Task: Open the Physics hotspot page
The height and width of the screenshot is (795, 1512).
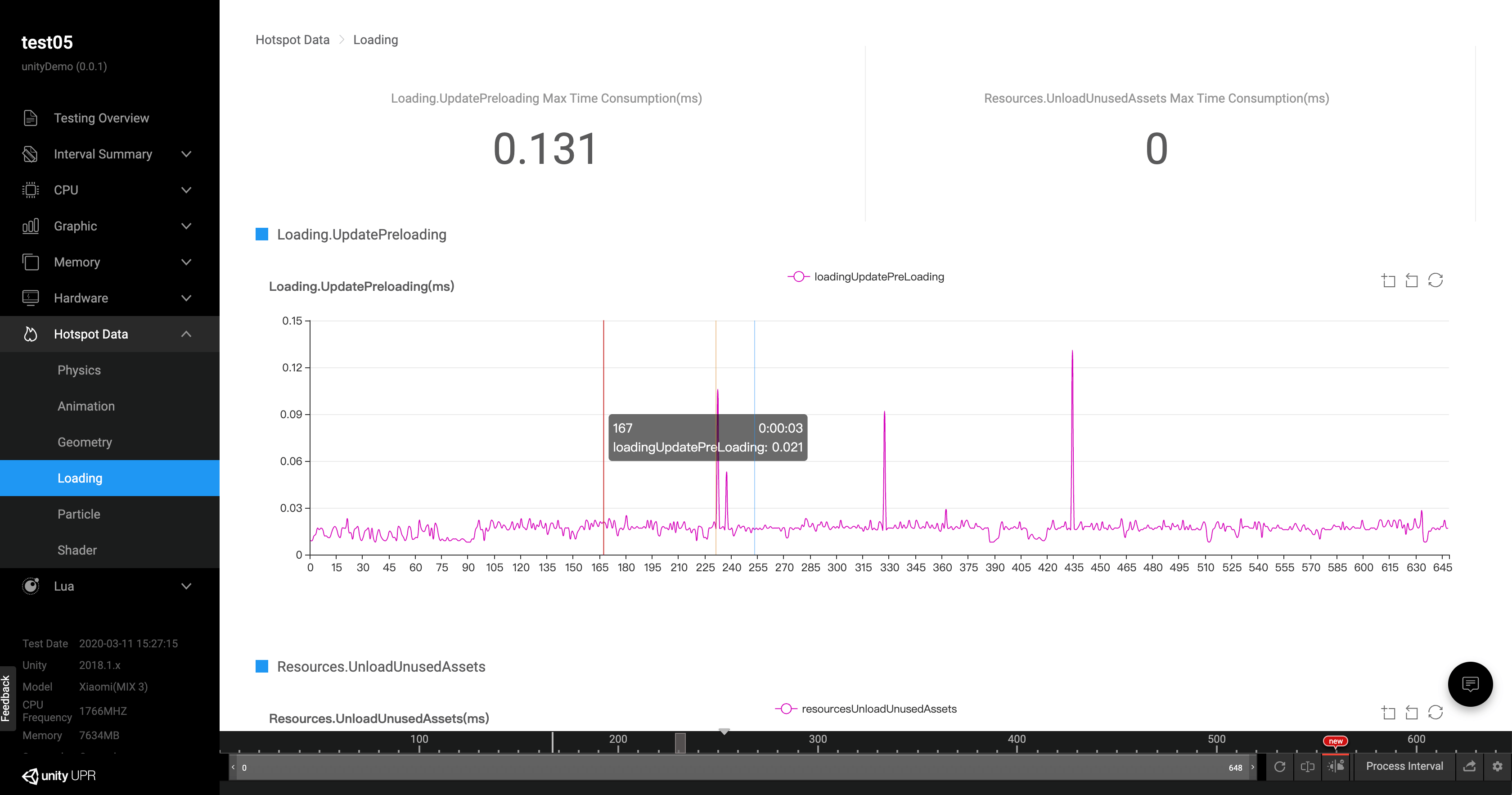Action: [x=79, y=370]
